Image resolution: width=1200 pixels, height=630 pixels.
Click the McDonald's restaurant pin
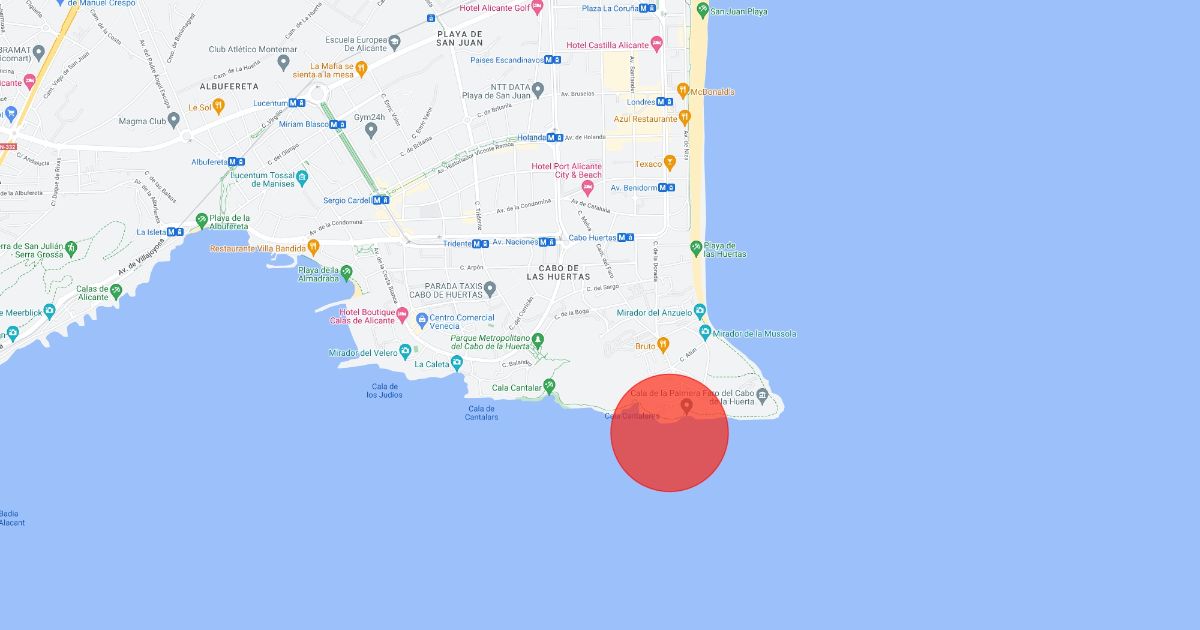pyautogui.click(x=683, y=91)
